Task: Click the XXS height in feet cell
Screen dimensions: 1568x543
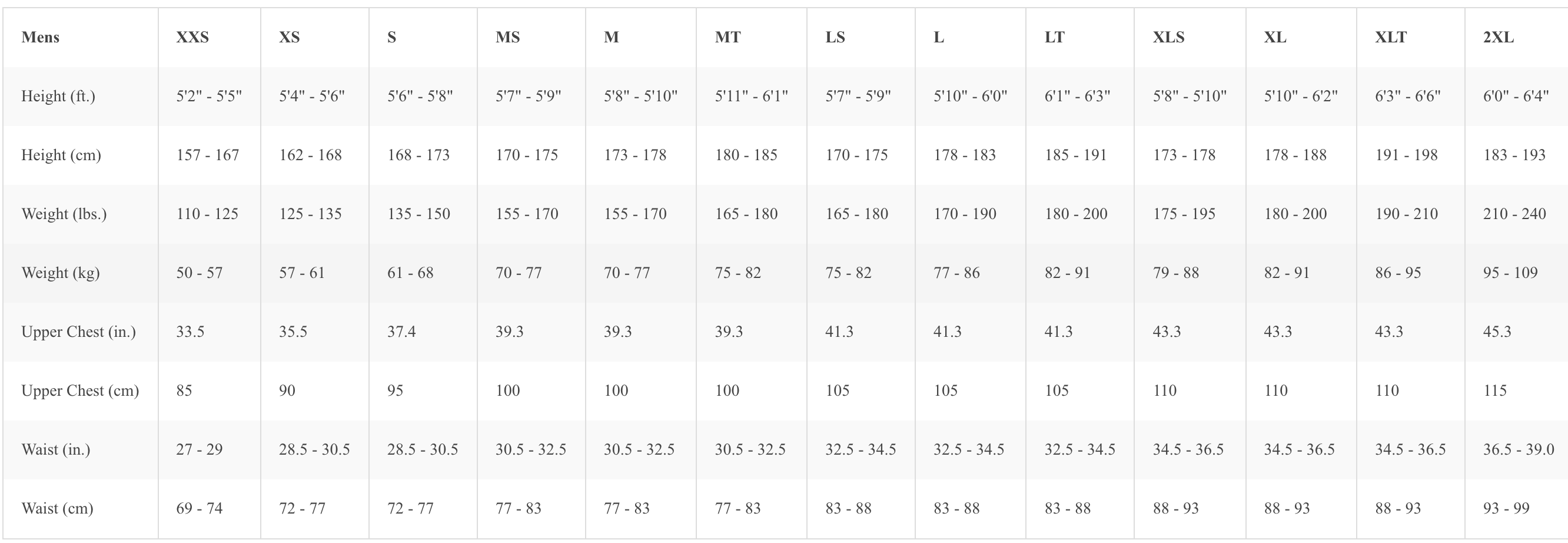Action: (209, 96)
